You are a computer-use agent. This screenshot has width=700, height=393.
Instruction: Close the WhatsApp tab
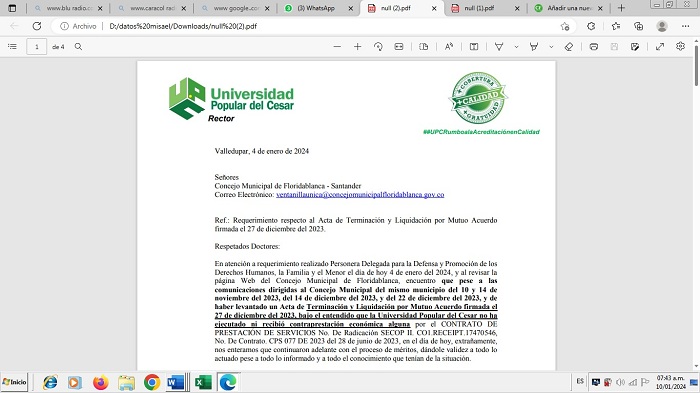[x=350, y=8]
